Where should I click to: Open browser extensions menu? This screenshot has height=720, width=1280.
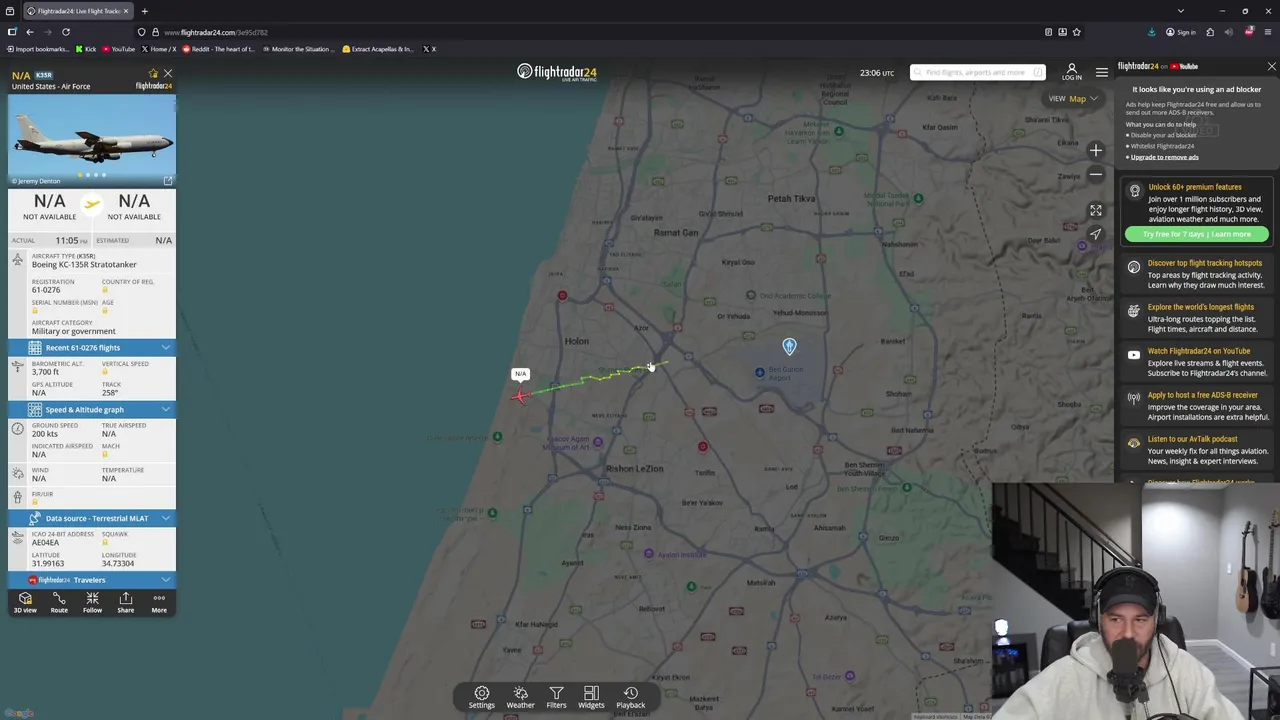pyautogui.click(x=1210, y=32)
